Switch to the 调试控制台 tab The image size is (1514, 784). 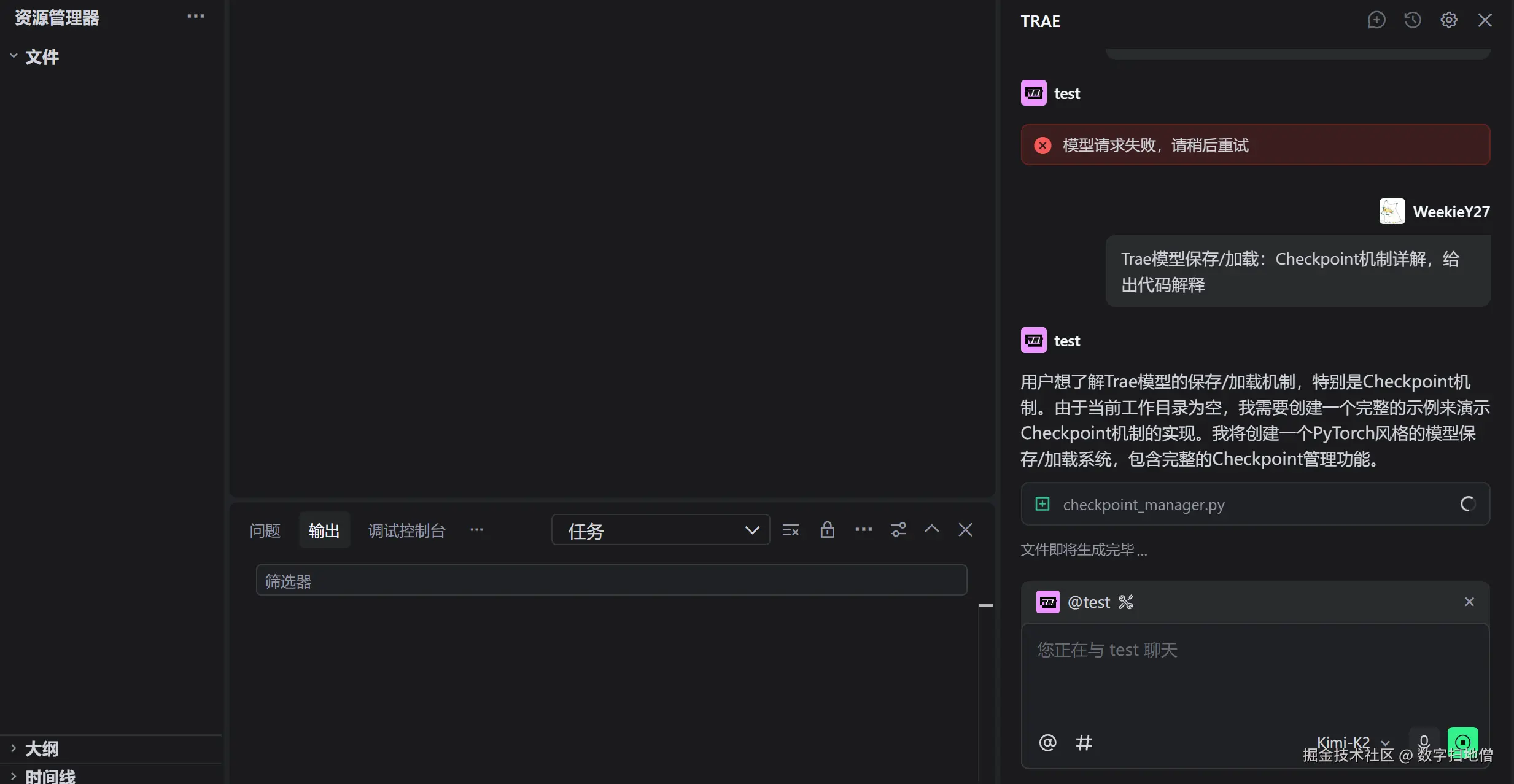[x=406, y=529]
